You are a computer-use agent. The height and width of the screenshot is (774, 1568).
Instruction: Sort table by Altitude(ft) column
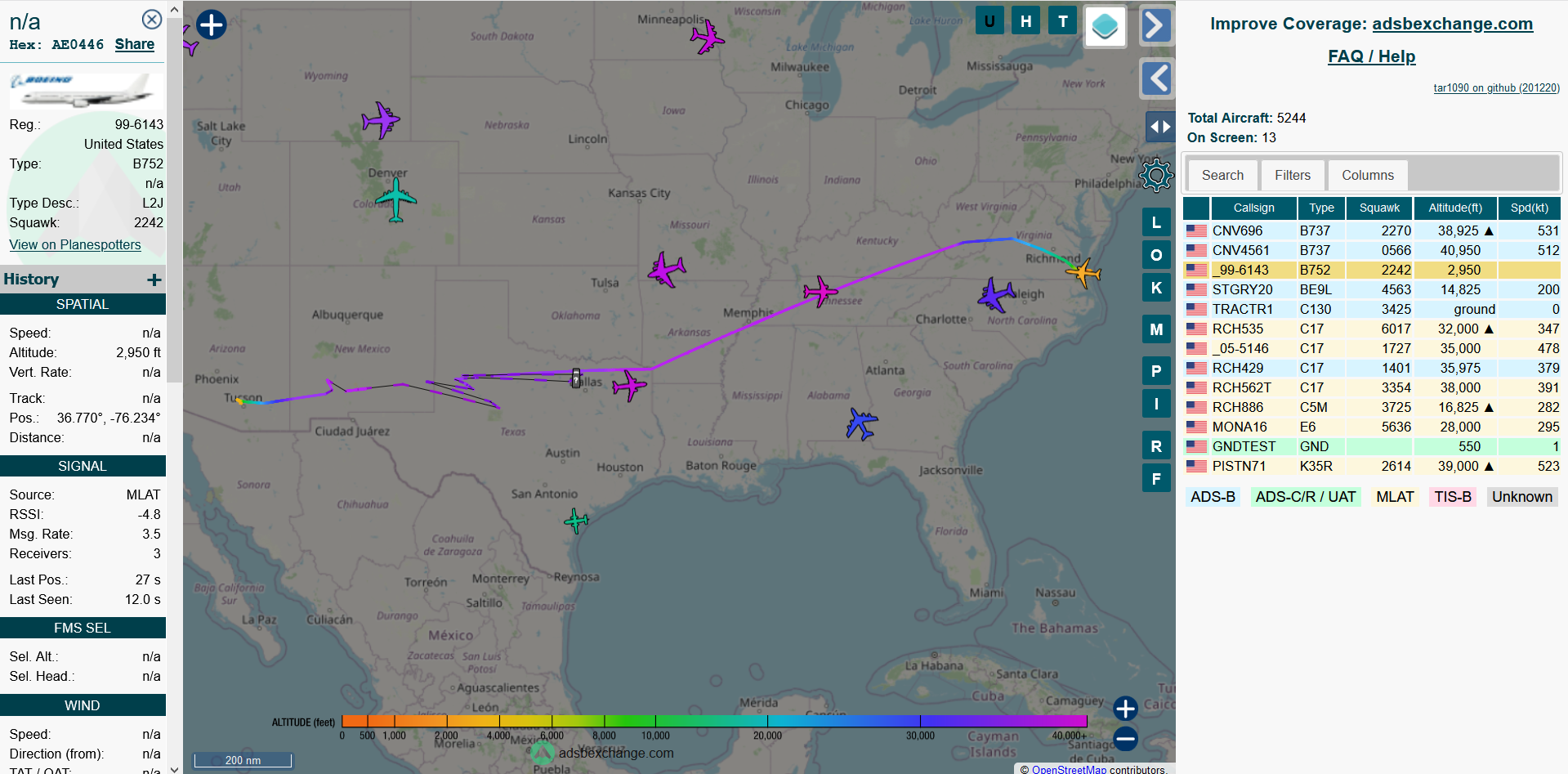coord(1455,208)
